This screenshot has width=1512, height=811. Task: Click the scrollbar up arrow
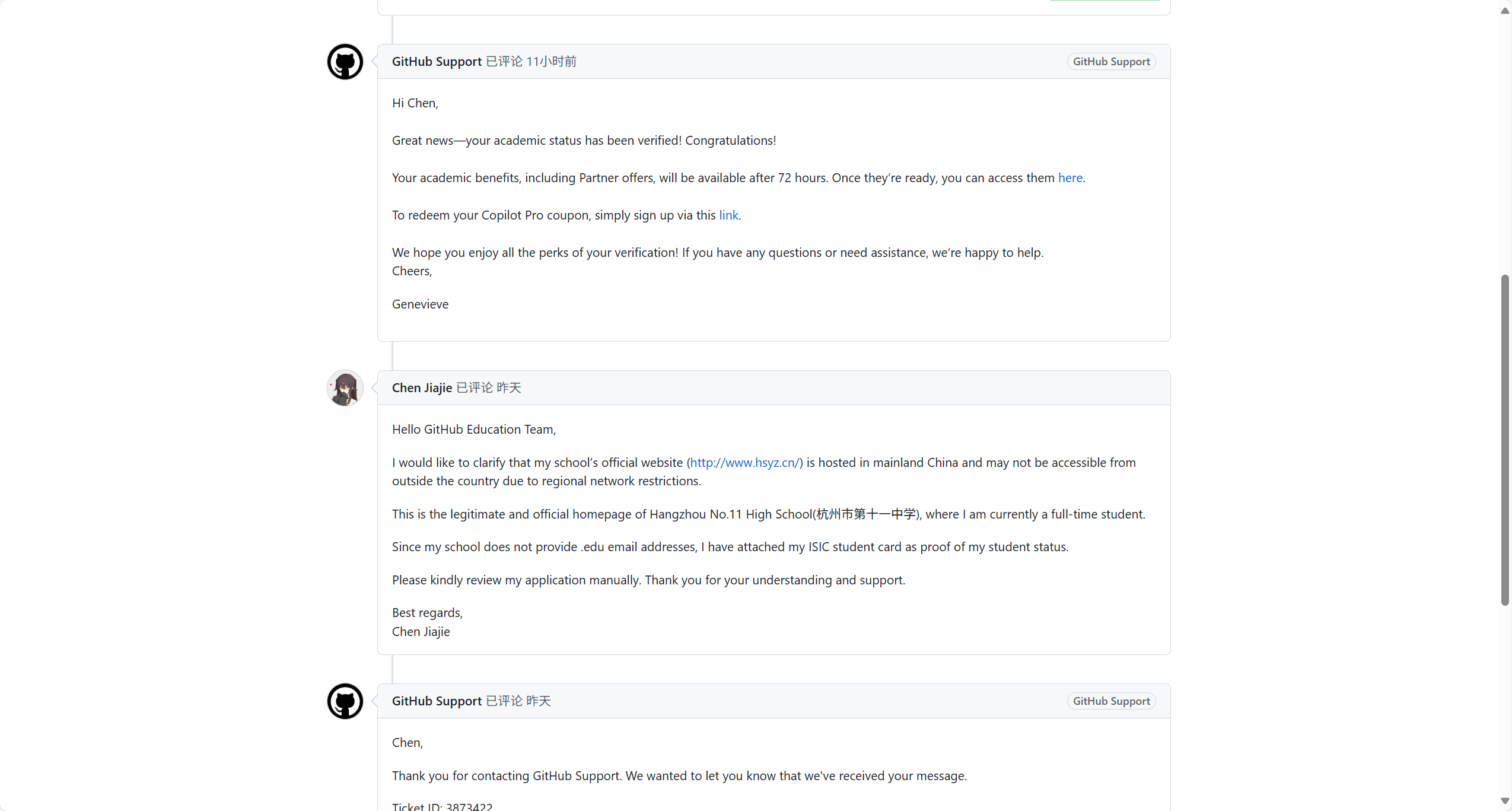tap(1505, 10)
